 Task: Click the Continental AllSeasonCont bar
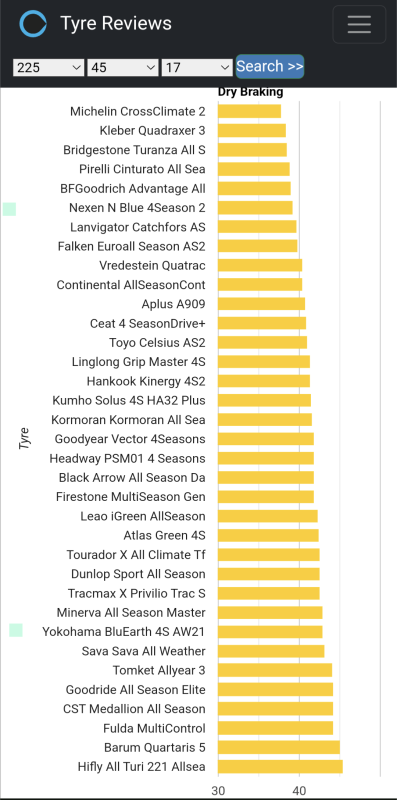pyautogui.click(x=260, y=285)
